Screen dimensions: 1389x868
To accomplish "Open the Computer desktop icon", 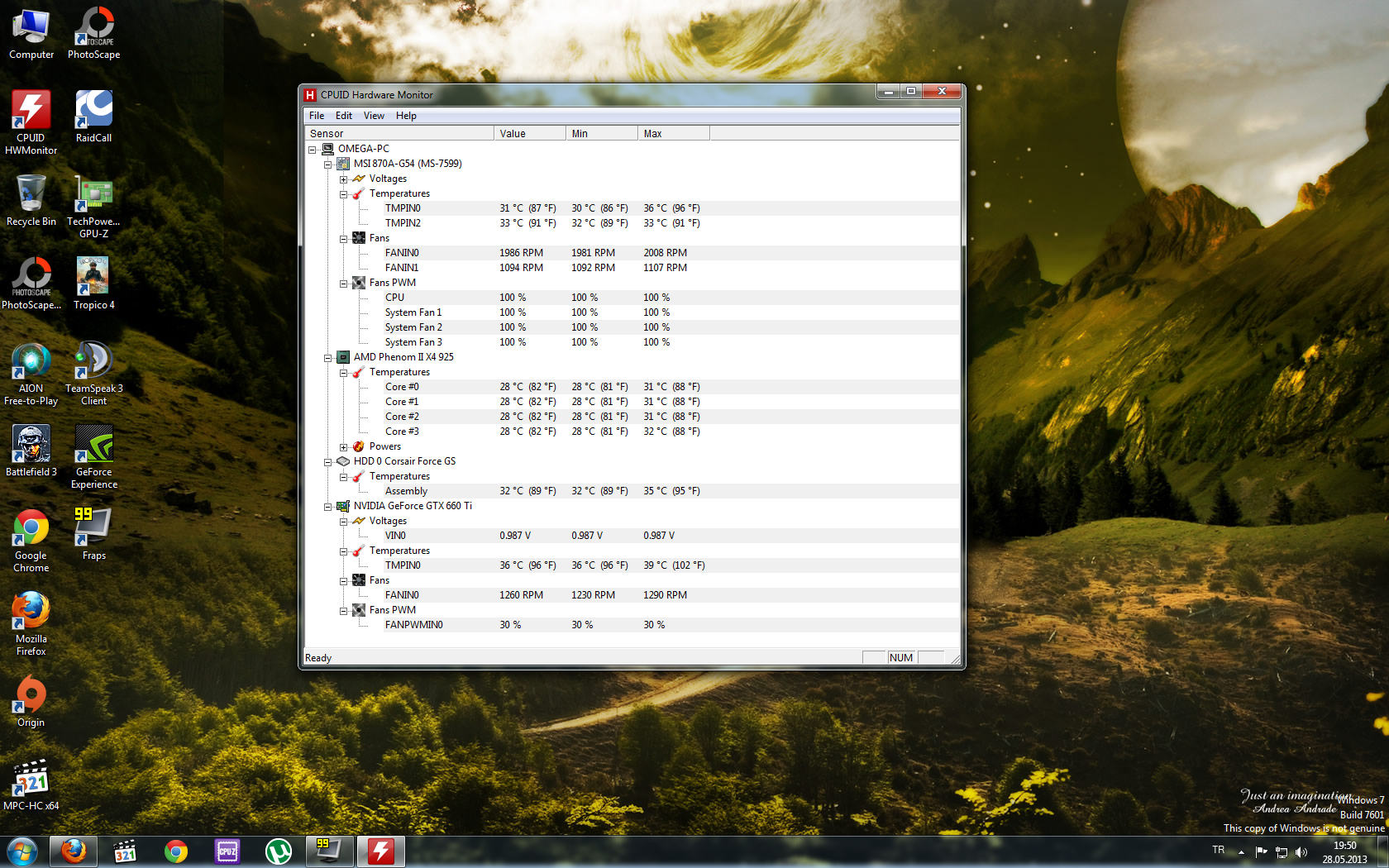I will coord(31,34).
